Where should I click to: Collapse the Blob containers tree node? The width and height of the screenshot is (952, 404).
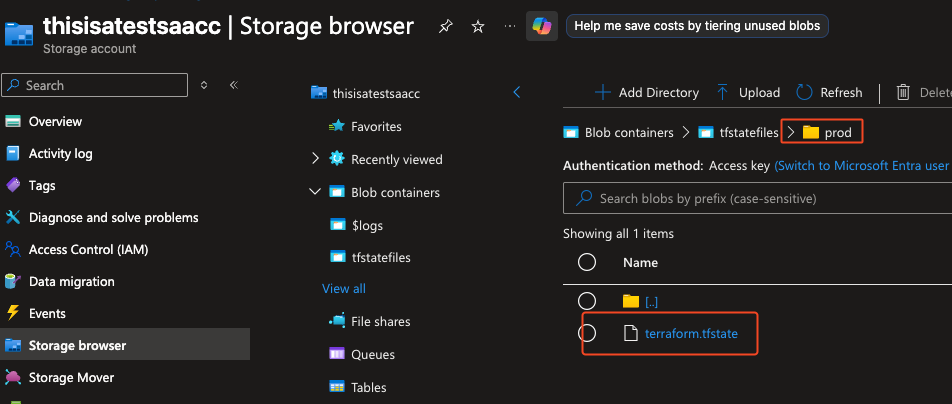(x=315, y=192)
